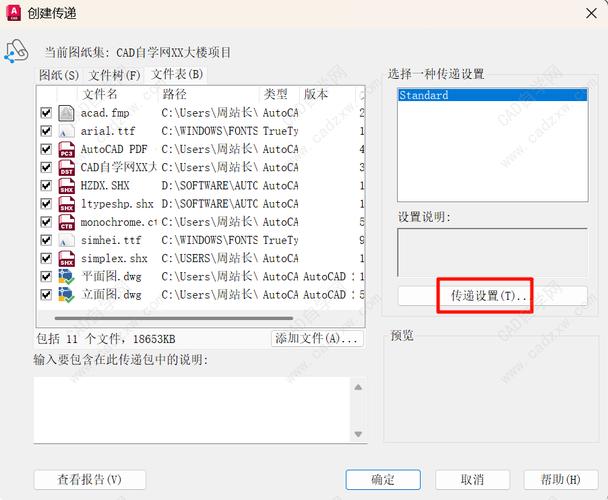Switch to the 图纸(S) tab
Screen dimensions: 608x500
click(x=59, y=75)
